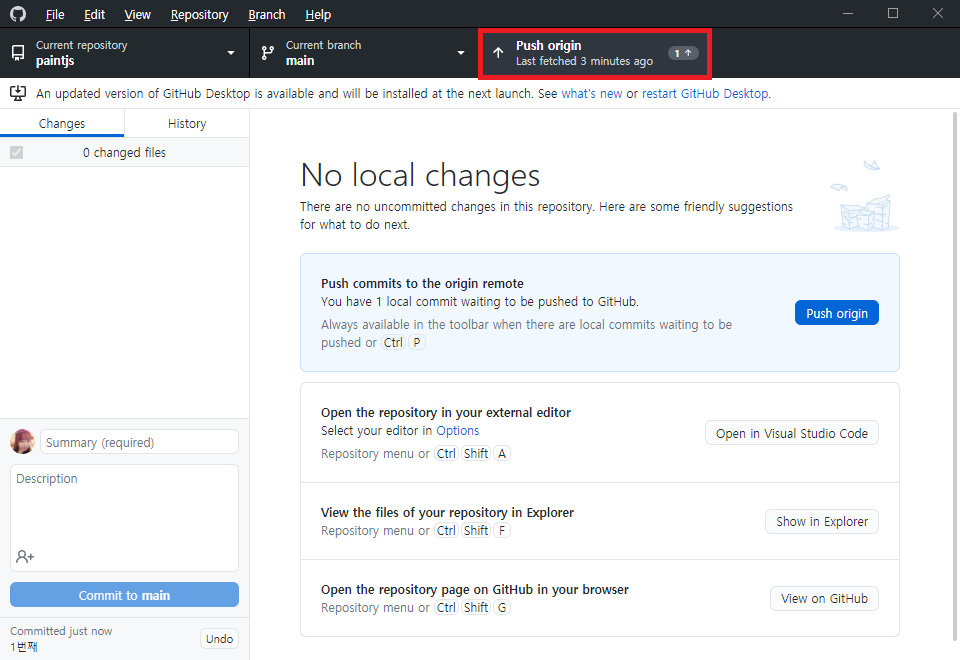Toggle the select all changed files checkbox

(17, 152)
